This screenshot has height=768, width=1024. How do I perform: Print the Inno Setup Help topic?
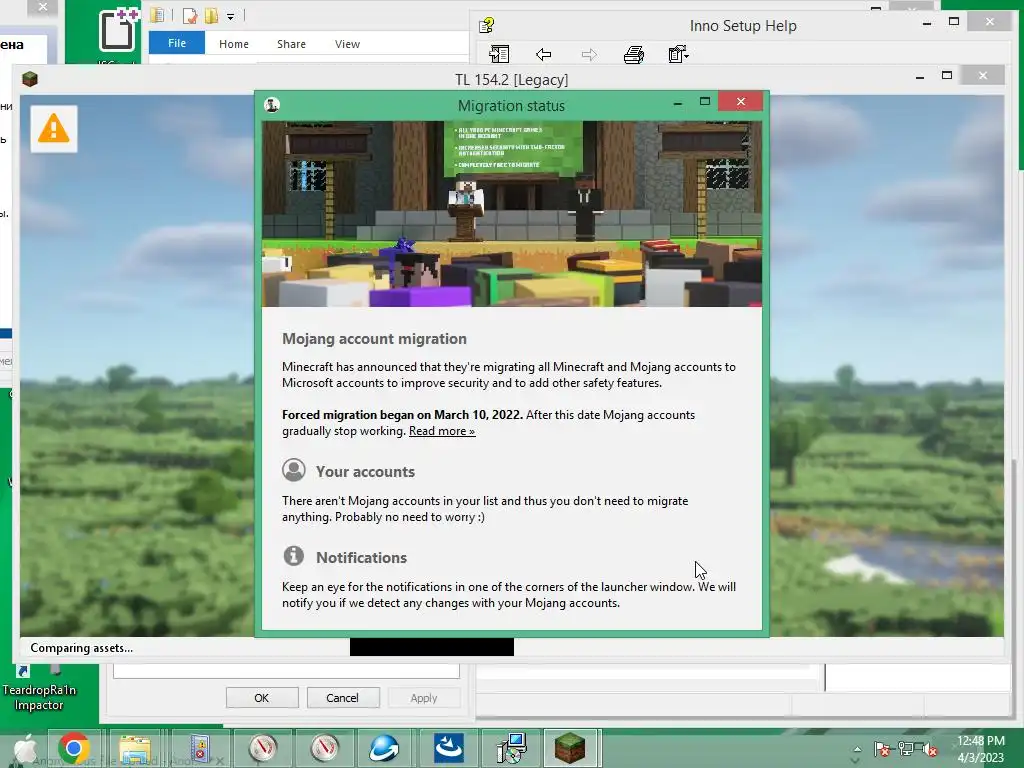pos(633,54)
